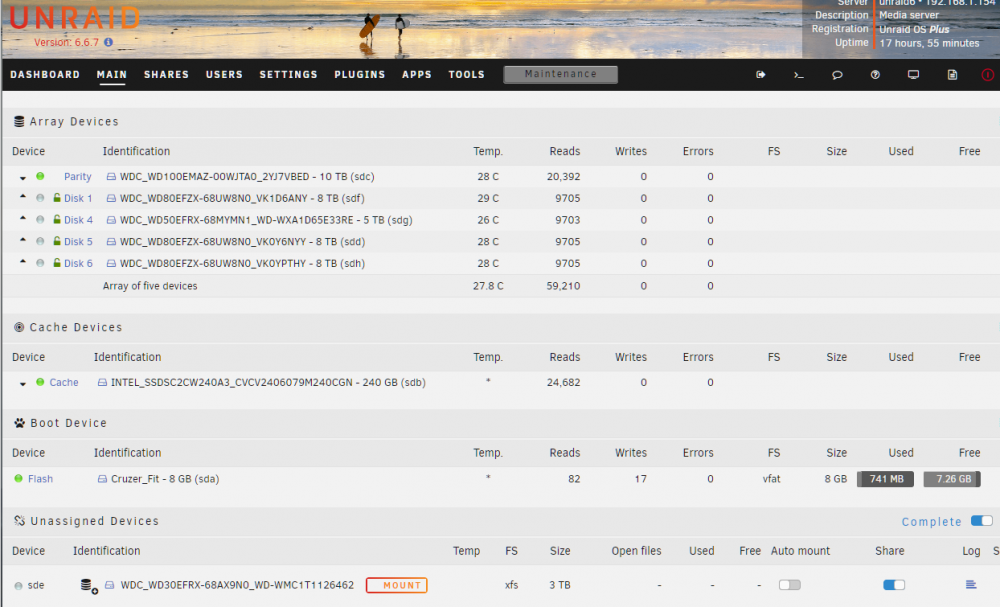1000x607 pixels.
Task: Open the Settings tab
Action: 288,75
